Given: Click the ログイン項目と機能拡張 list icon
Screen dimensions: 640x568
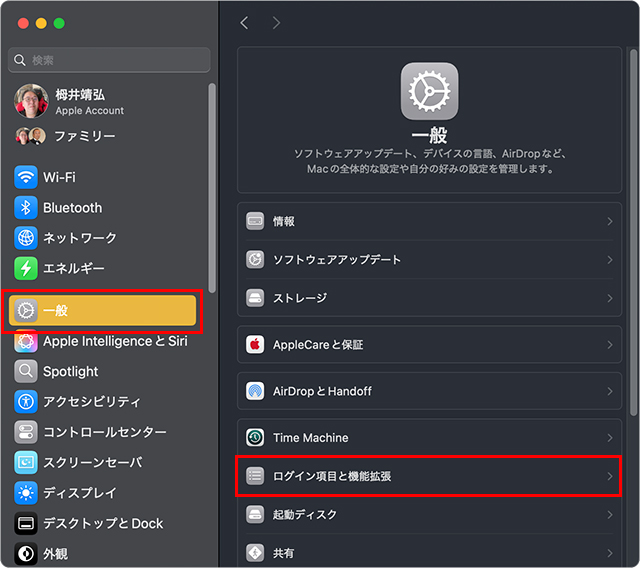Looking at the screenshot, I should [255, 476].
